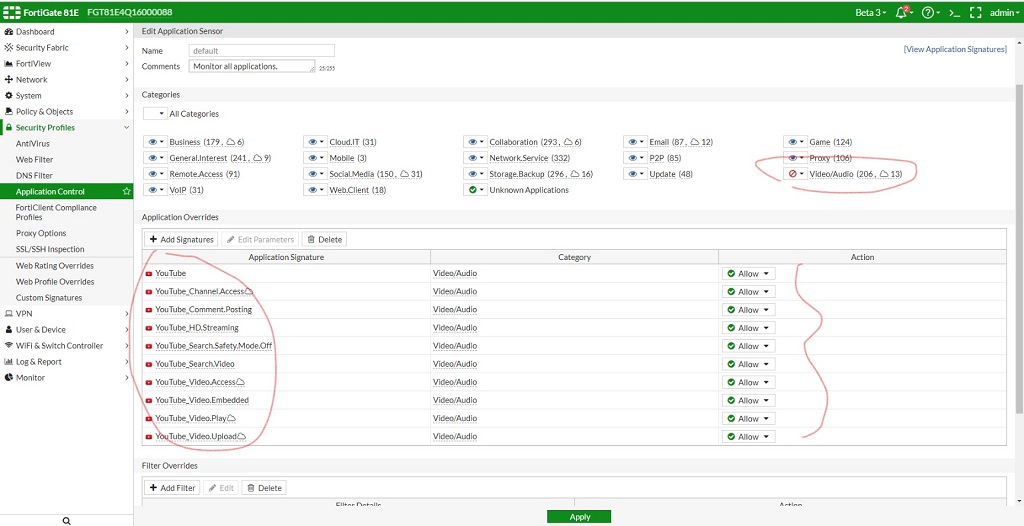
Task: Click the WiFi & Switch Controller icon
Action: point(8,346)
